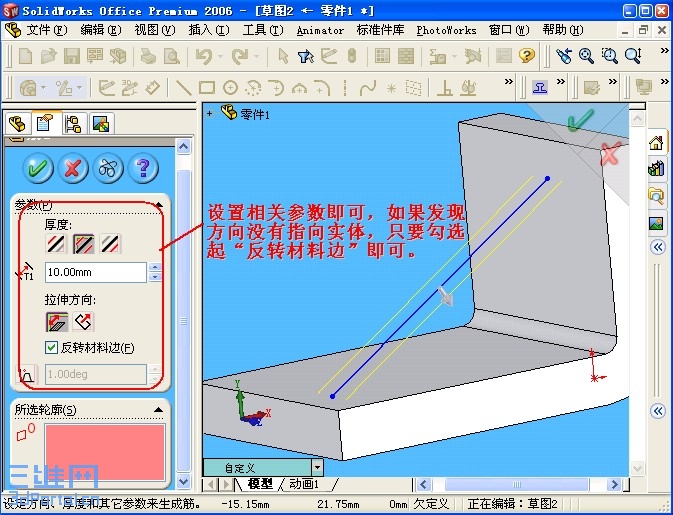Select the Circle sketch tool

230,88
